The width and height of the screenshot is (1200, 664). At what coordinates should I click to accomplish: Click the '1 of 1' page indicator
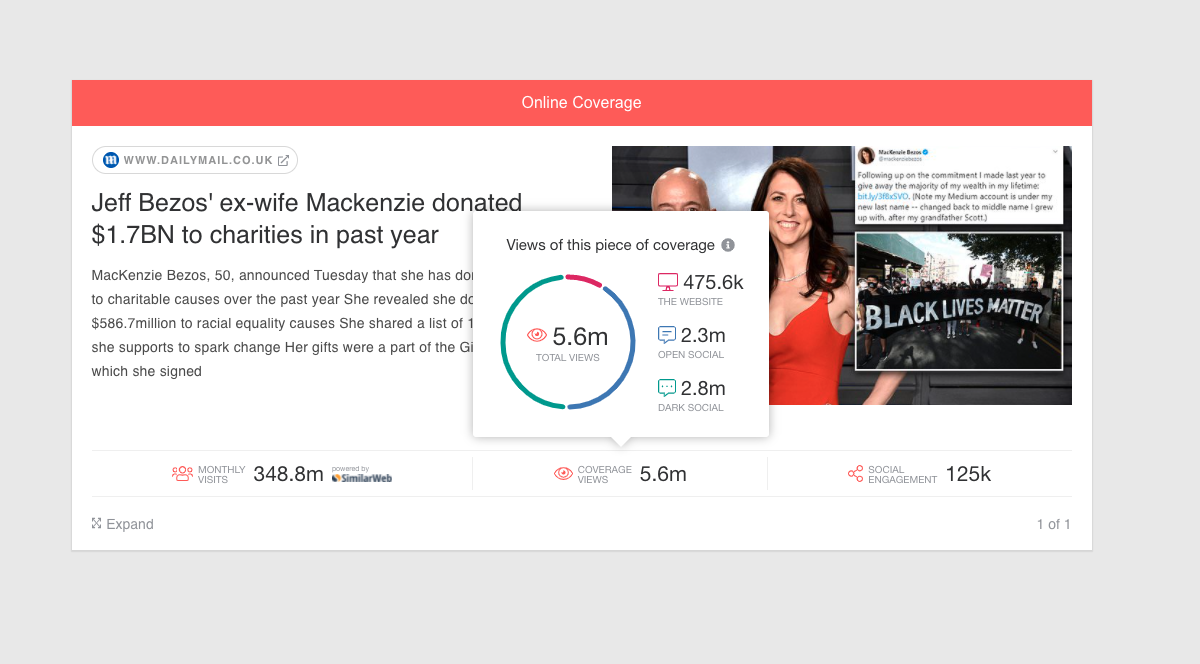[x=1053, y=524]
